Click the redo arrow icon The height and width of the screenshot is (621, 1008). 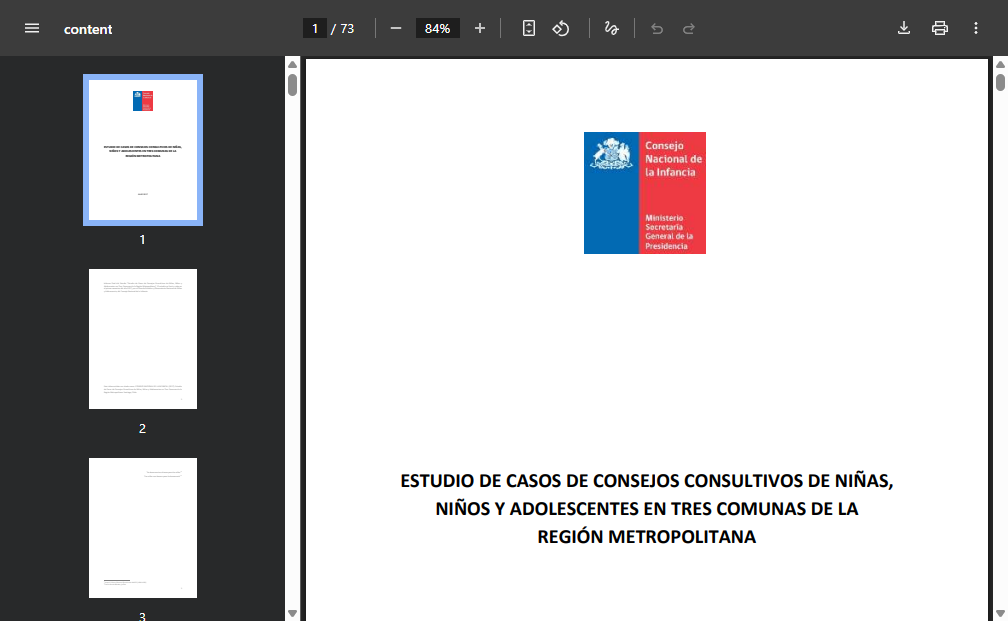click(x=688, y=28)
